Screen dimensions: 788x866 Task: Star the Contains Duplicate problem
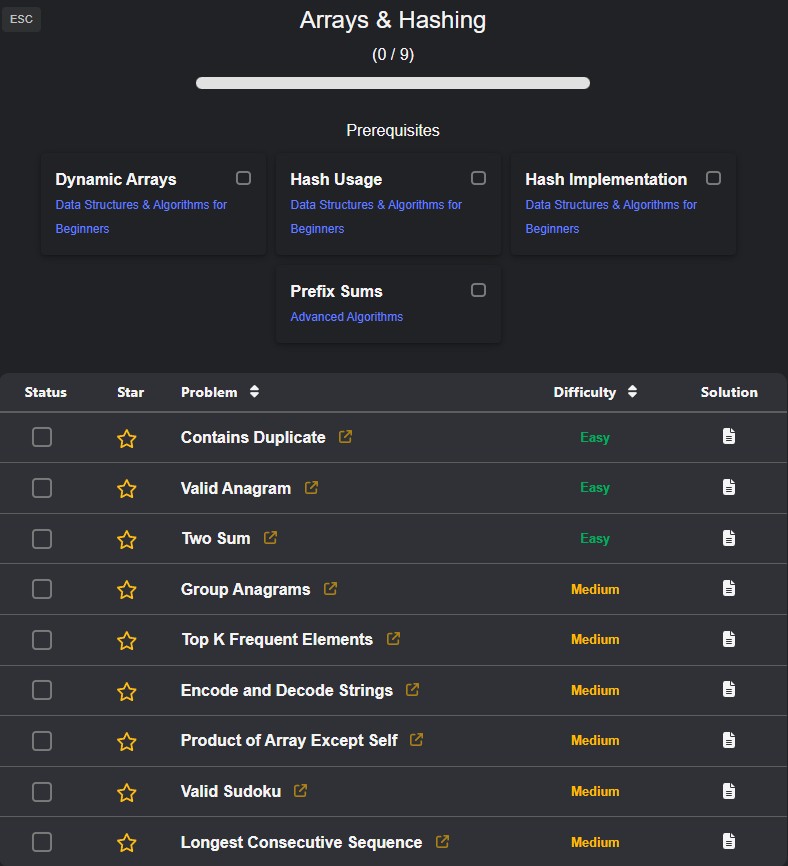(x=127, y=438)
